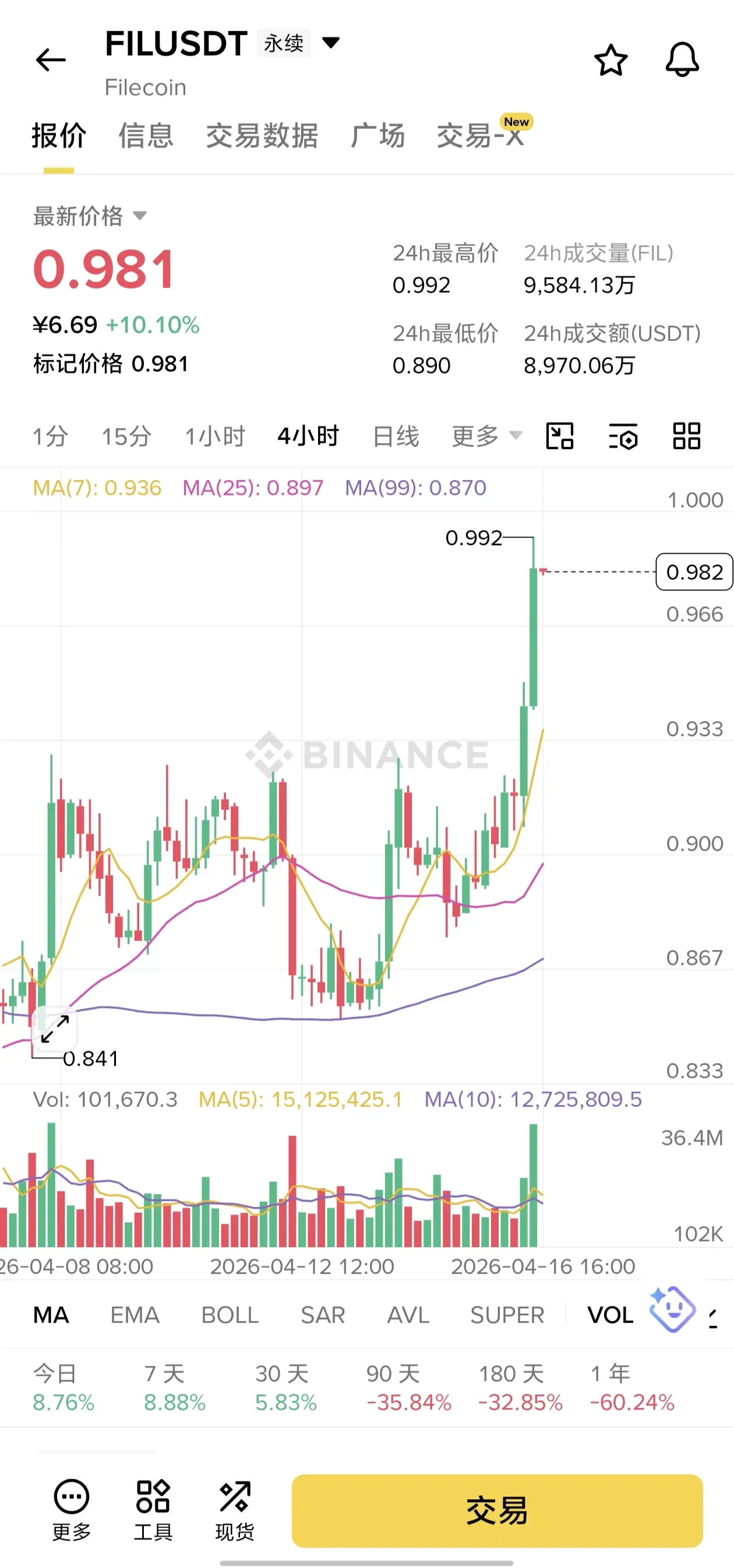Toggle the SAR indicator

coord(323,1315)
